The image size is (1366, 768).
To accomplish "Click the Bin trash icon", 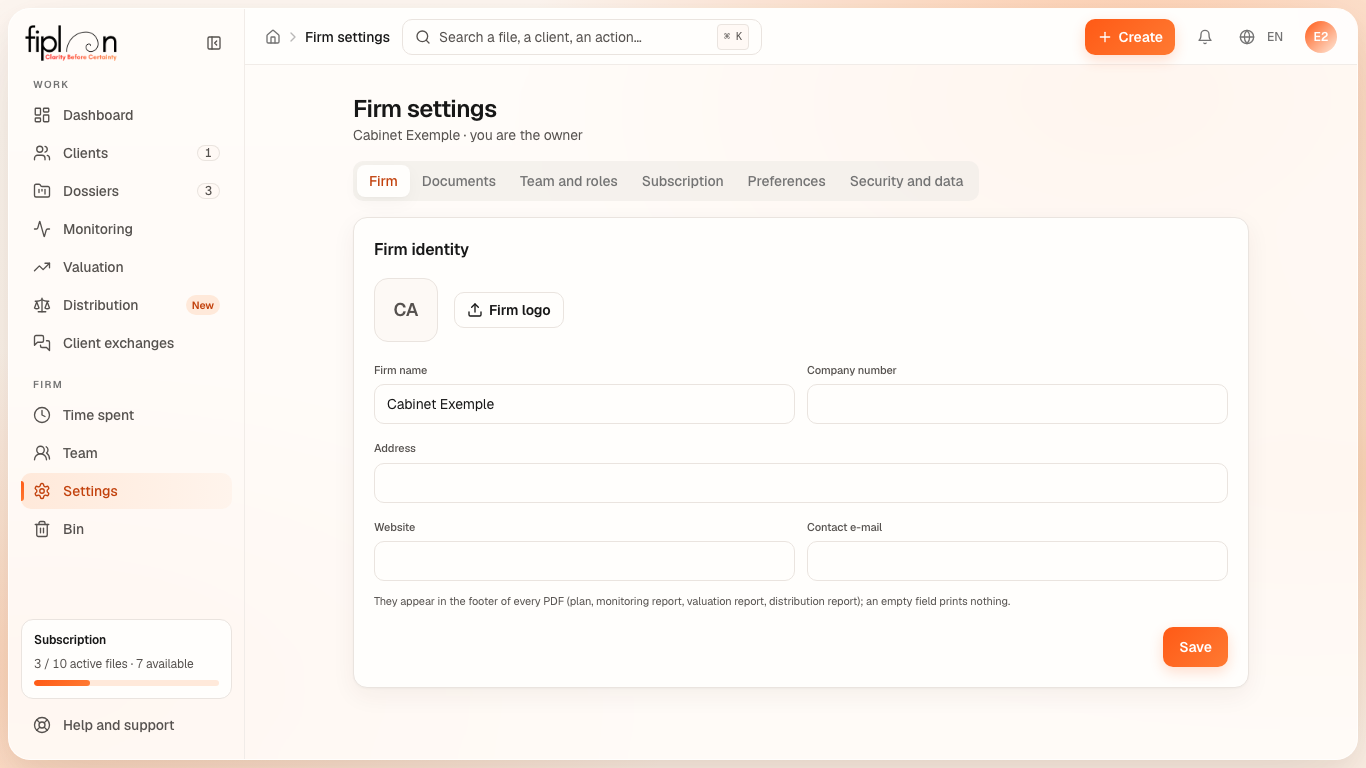I will (42, 529).
